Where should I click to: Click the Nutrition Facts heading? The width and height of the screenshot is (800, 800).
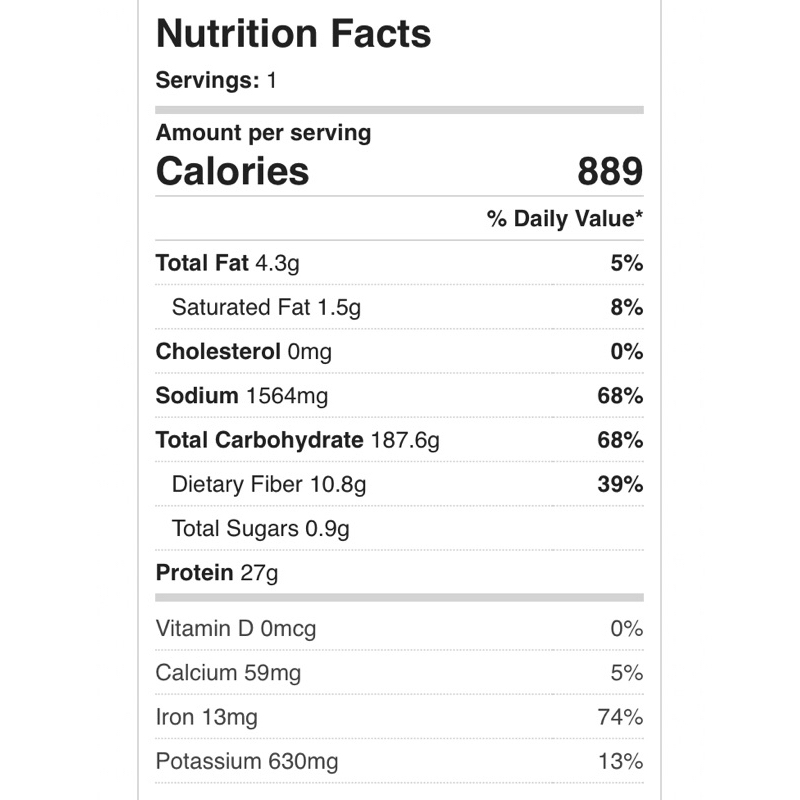(x=293, y=34)
